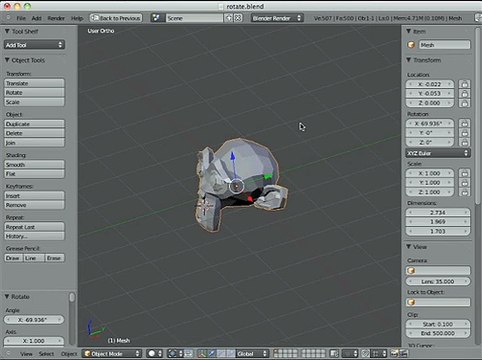Toggle the Location Z lock
Image resolution: width=482 pixels, height=360 pixels.
(464, 103)
